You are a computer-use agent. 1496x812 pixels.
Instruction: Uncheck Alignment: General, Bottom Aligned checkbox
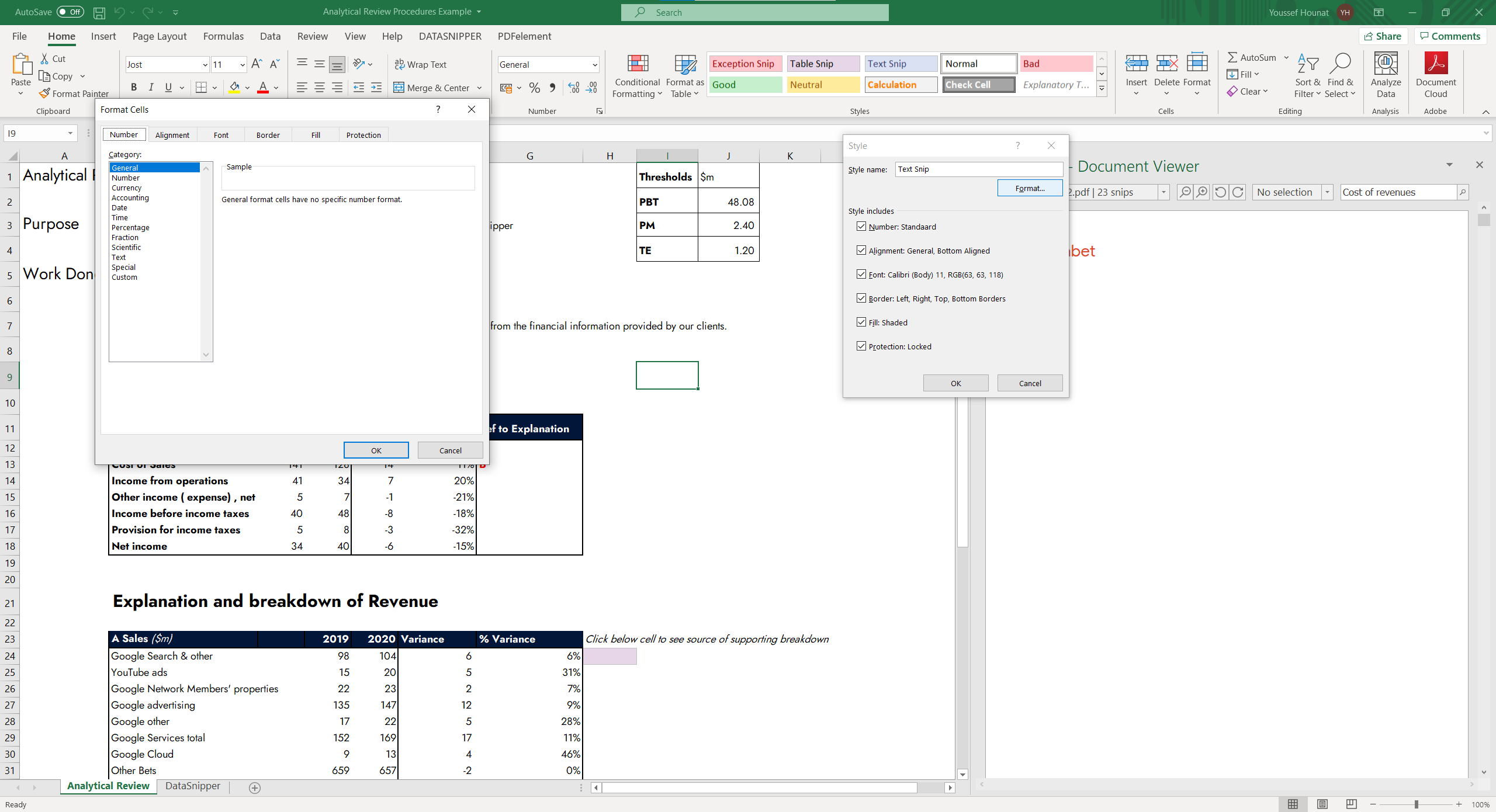pos(861,251)
